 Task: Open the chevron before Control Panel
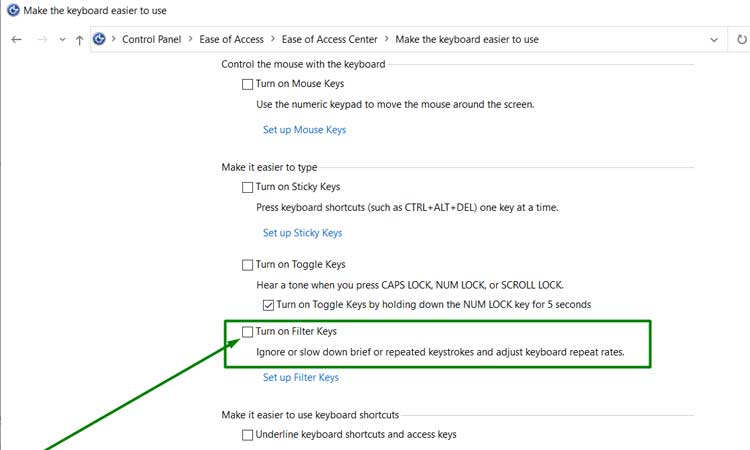(114, 39)
